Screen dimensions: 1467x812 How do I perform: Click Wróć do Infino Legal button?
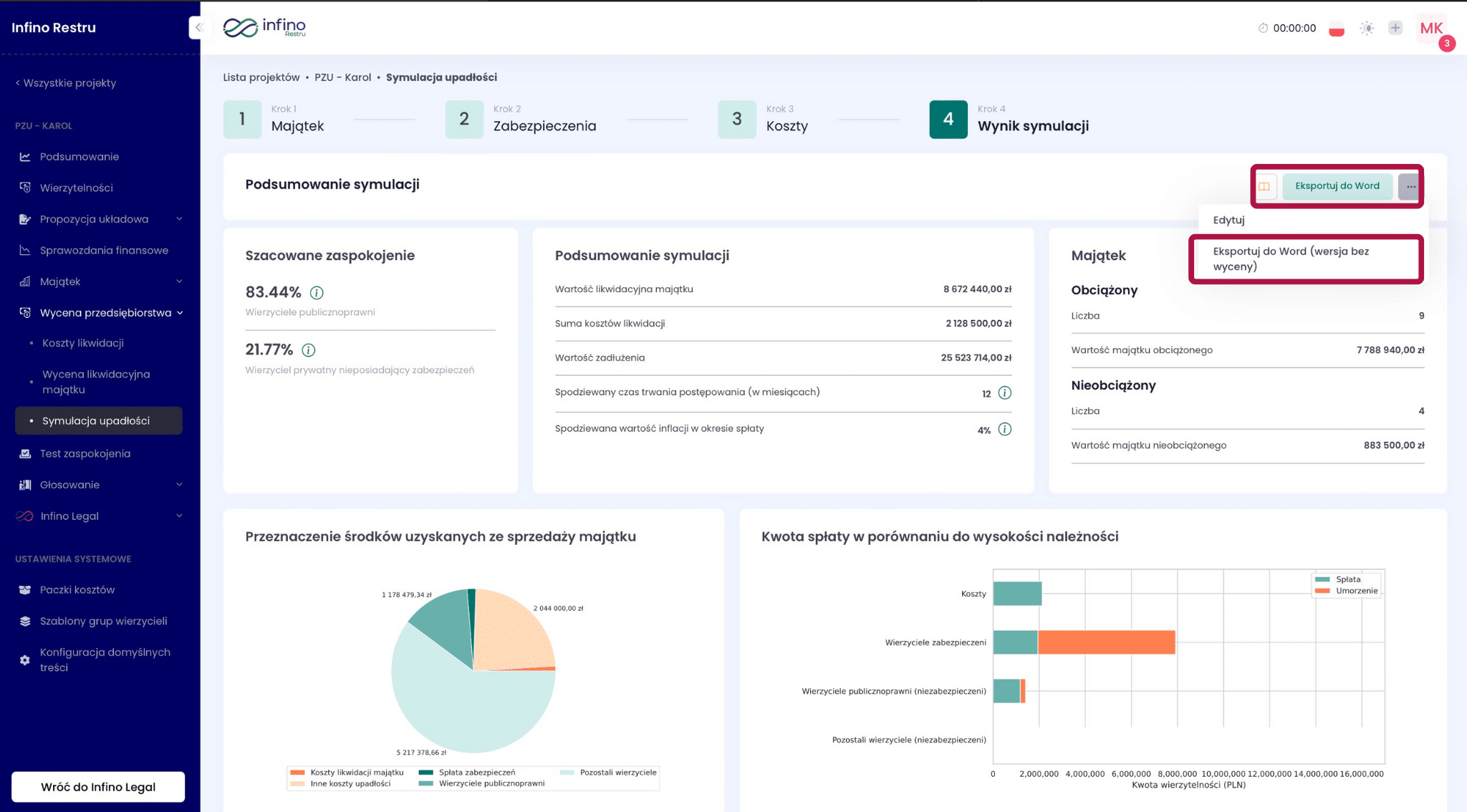98,786
